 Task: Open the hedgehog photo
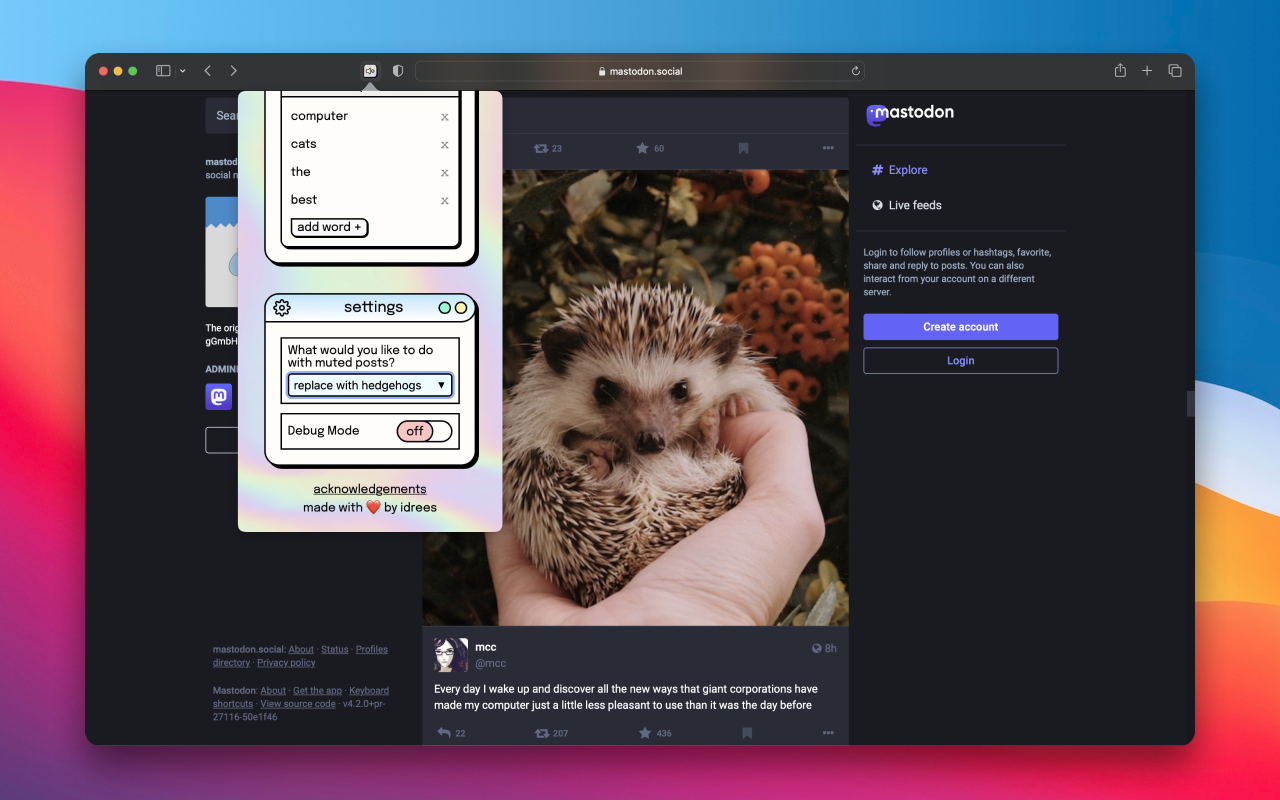635,397
